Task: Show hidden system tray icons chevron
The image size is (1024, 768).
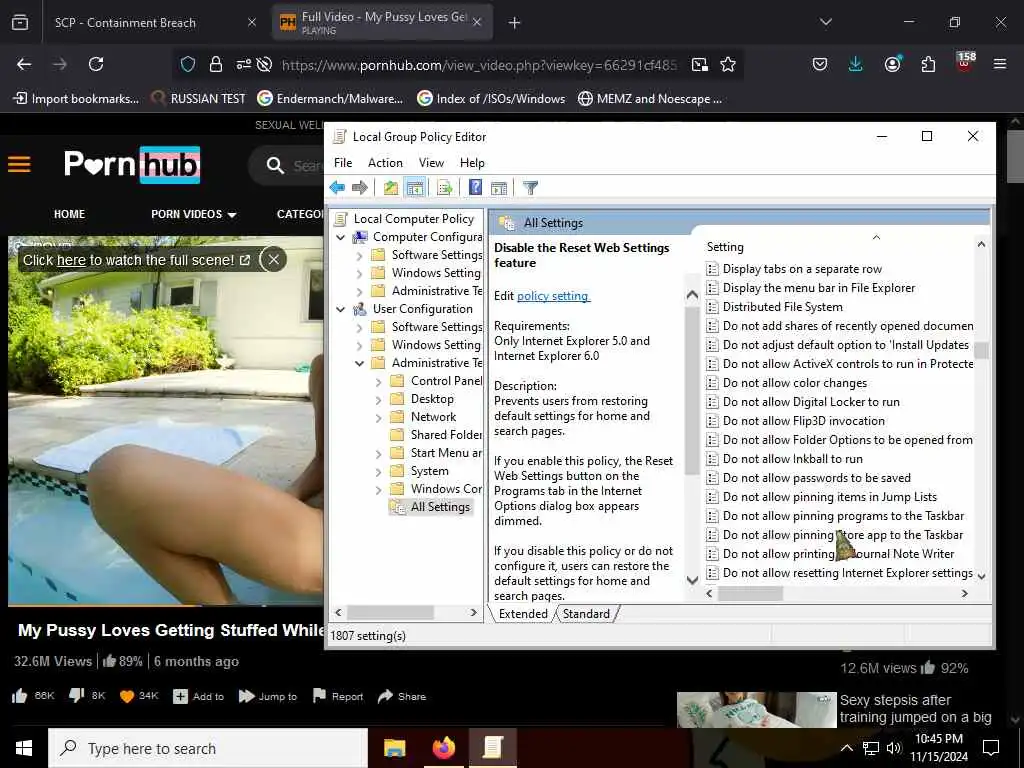Action: point(846,748)
